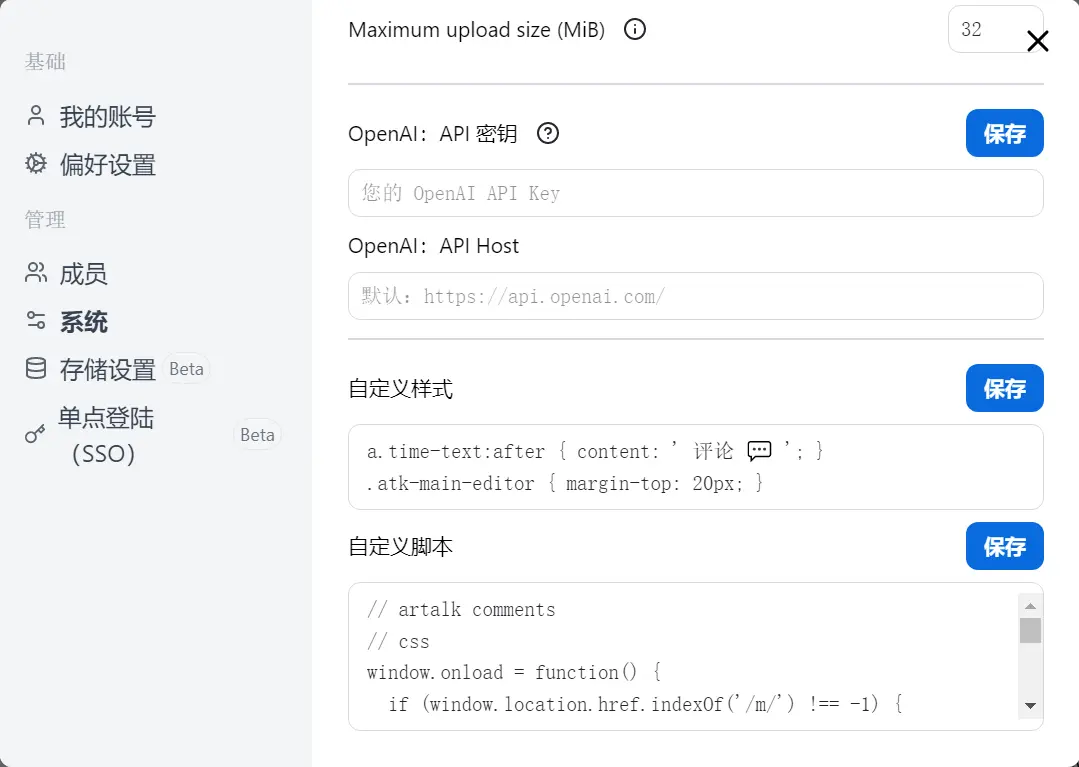The image size is (1079, 767).
Task: Click the scroll-down arrow of the script box
Action: 1029,705
